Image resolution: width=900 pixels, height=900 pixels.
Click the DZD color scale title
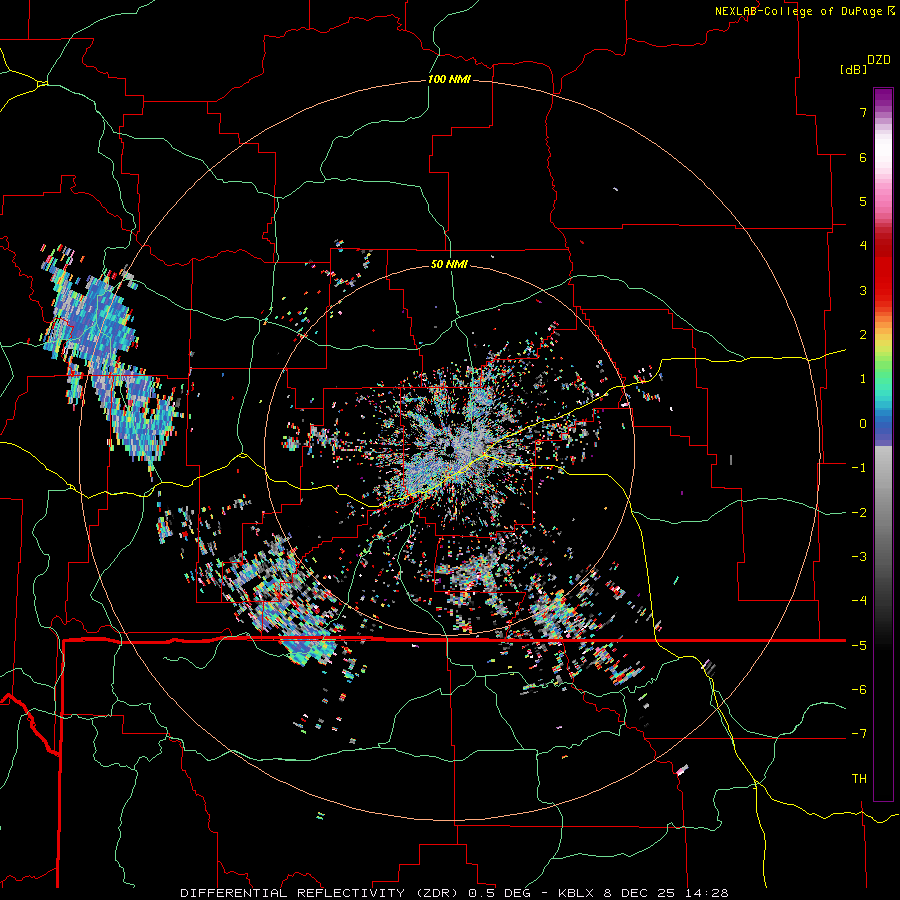879,60
